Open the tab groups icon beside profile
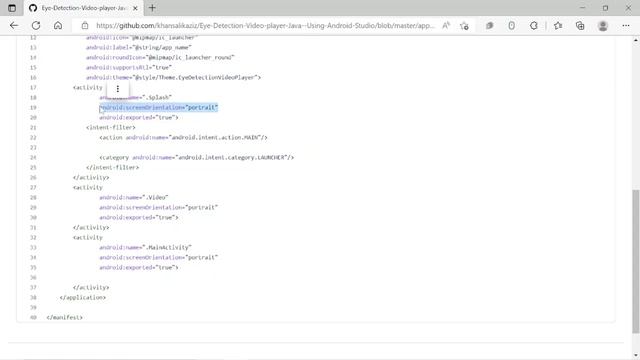 pyautogui.click(x=580, y=25)
